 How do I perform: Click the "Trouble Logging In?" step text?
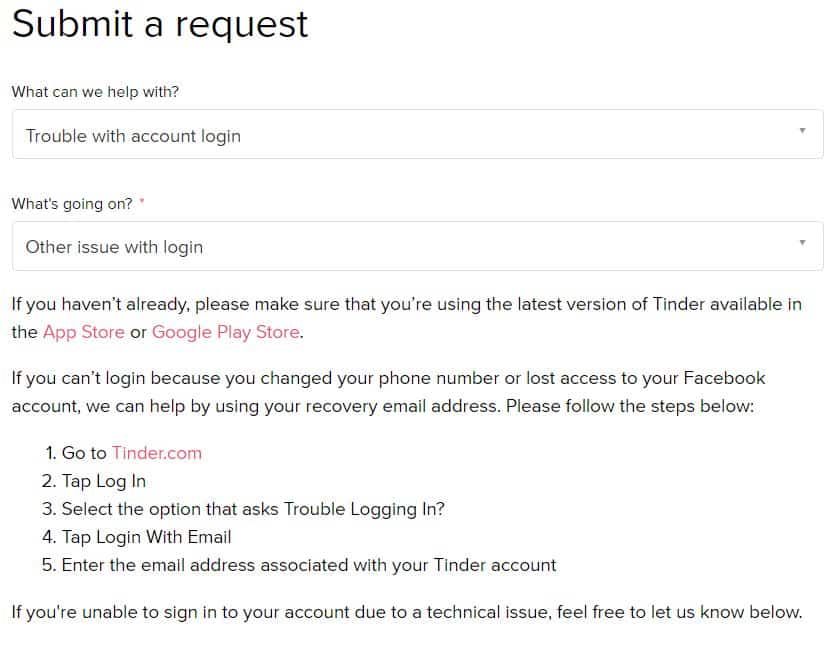pos(253,509)
